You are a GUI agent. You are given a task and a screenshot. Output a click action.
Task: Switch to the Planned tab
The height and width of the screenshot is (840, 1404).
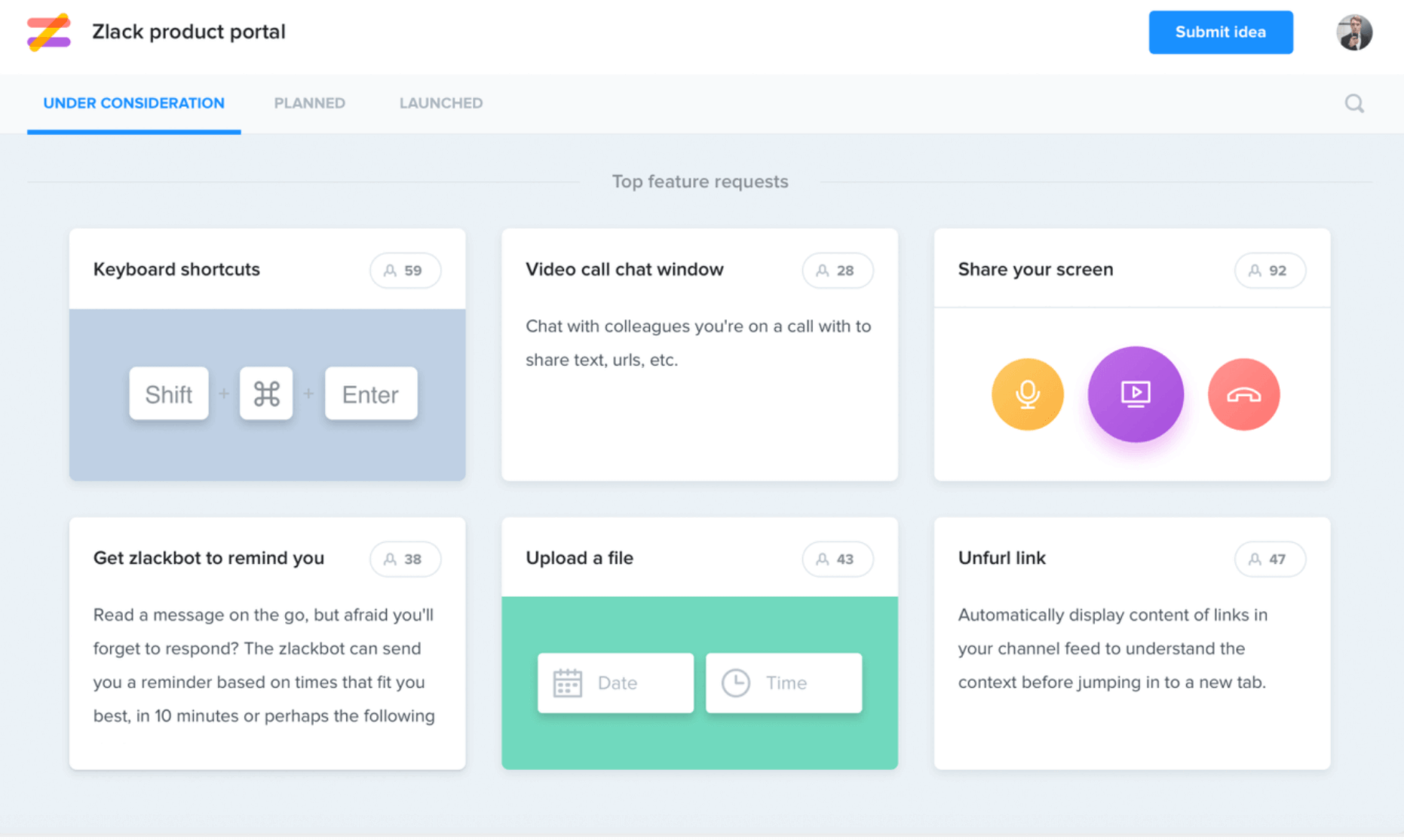click(x=310, y=103)
